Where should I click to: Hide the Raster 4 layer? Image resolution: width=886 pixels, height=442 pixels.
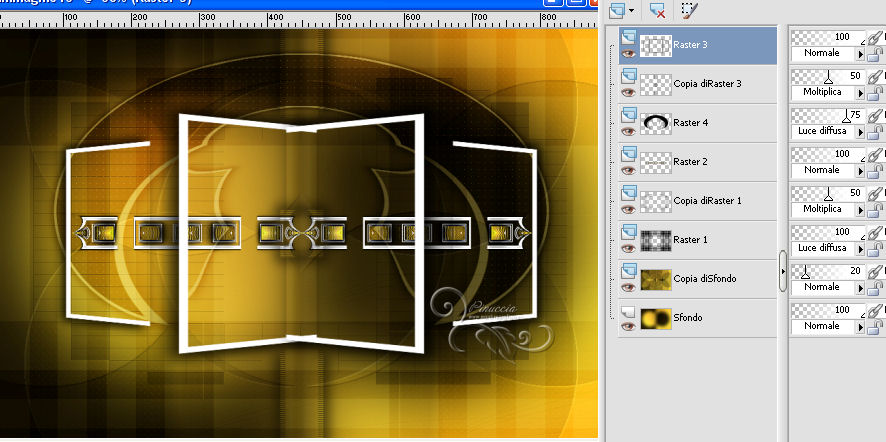628,132
